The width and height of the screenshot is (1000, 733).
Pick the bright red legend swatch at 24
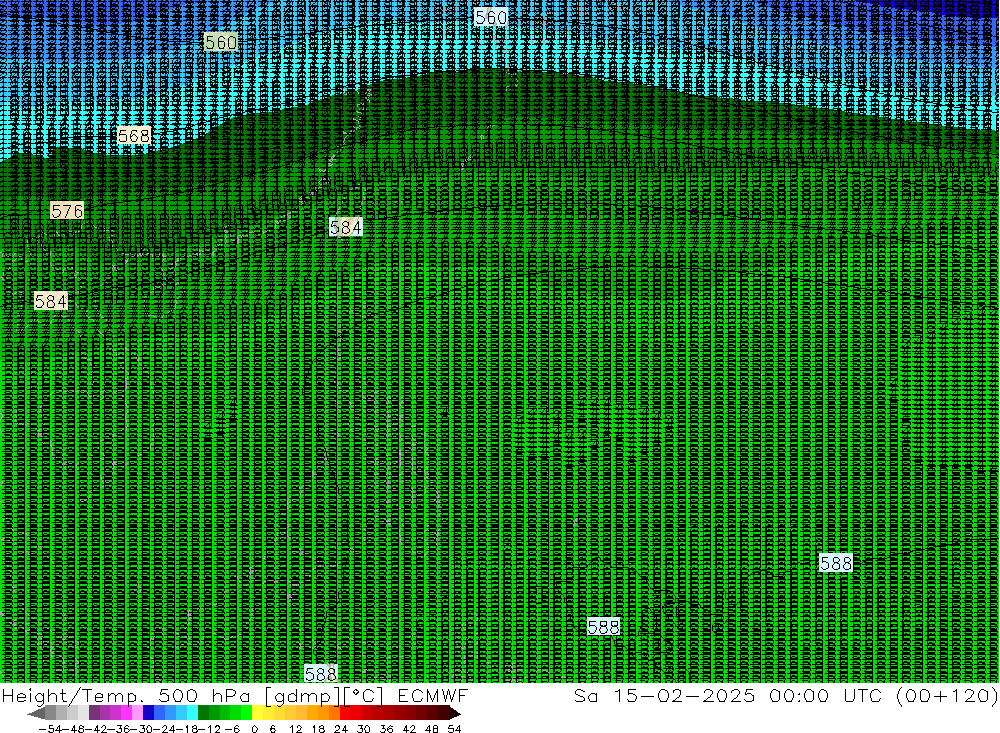click(344, 713)
